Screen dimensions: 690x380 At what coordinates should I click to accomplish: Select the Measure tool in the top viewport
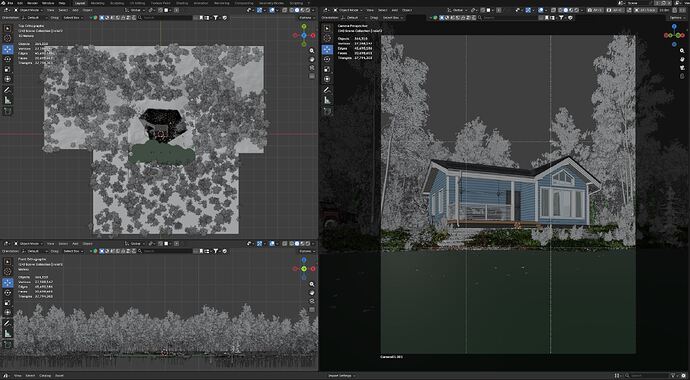coord(7,100)
